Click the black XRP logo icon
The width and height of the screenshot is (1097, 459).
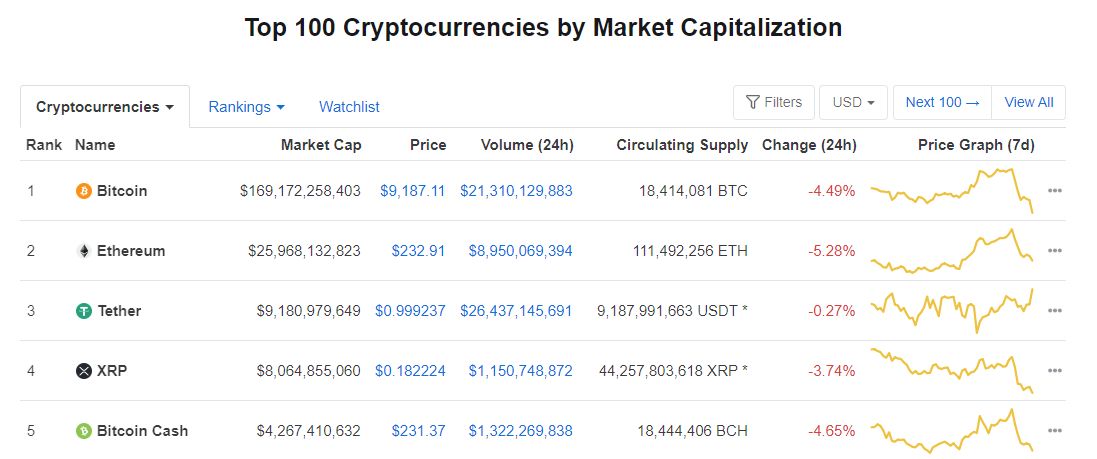point(84,371)
